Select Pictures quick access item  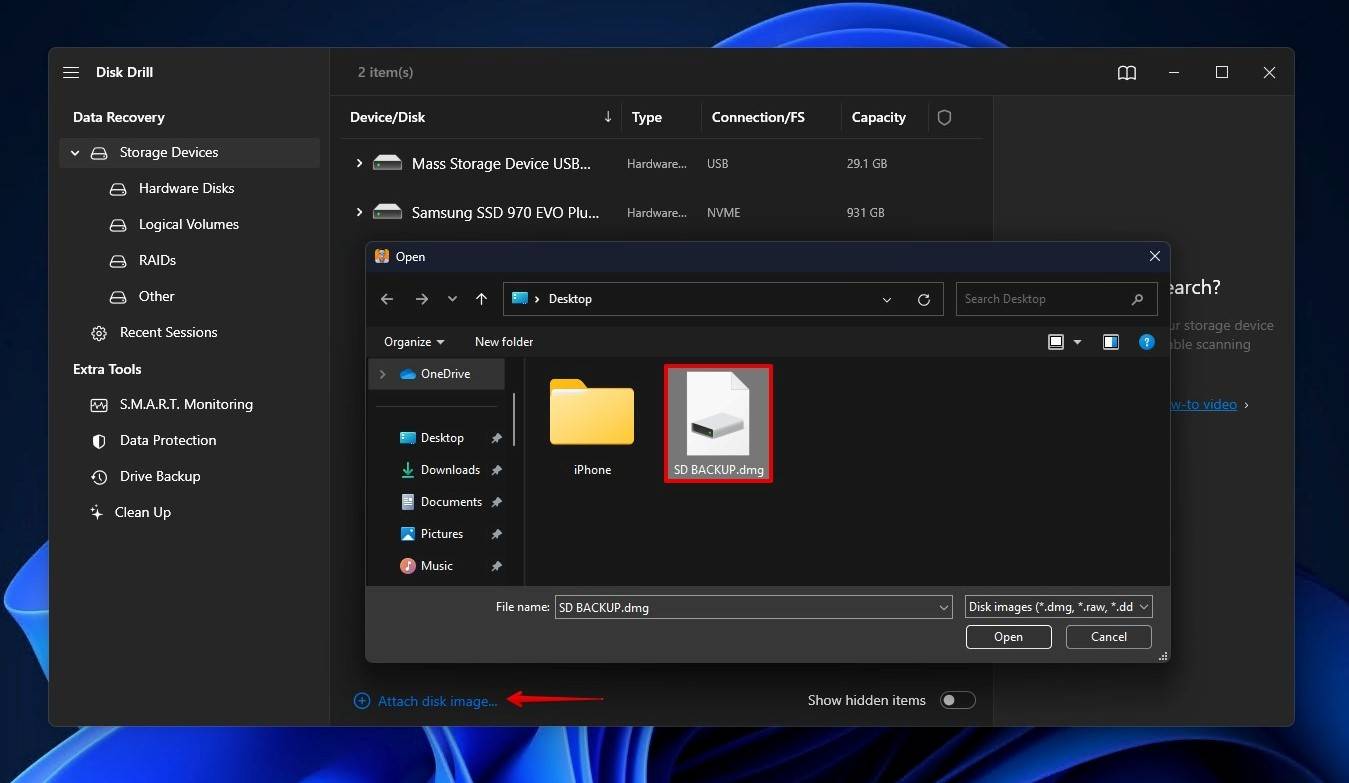(442, 534)
